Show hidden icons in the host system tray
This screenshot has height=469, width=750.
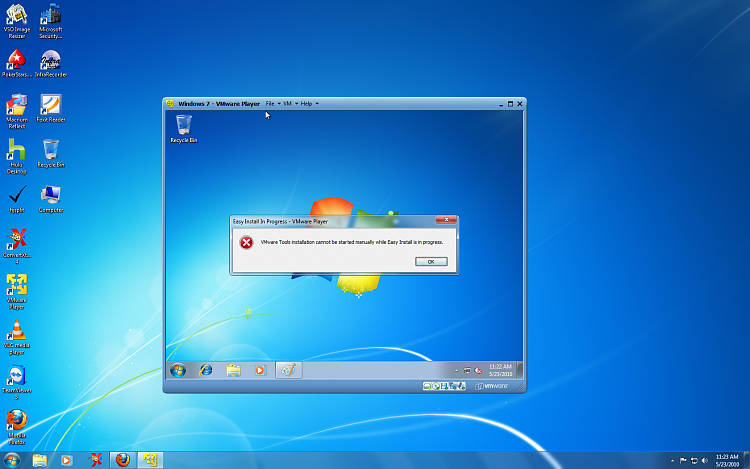click(x=673, y=461)
